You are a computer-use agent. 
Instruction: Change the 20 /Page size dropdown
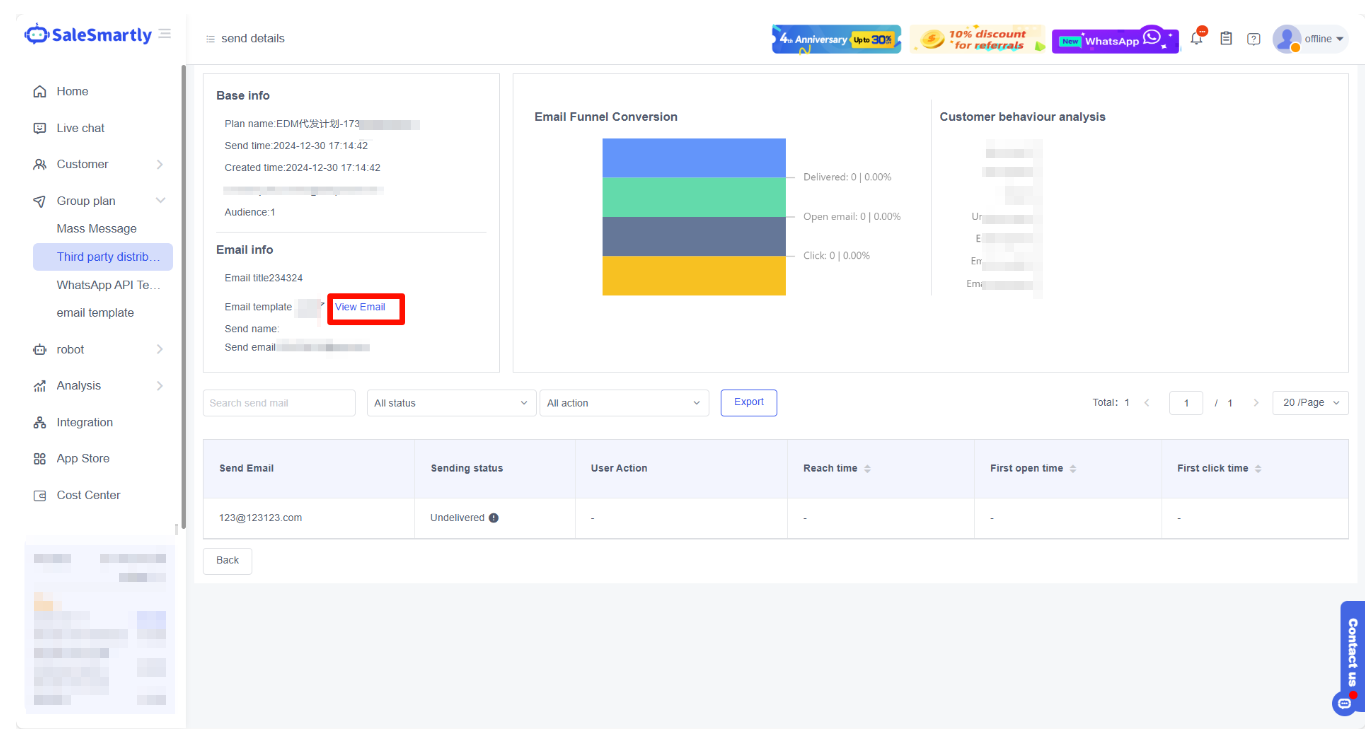[x=1310, y=403]
